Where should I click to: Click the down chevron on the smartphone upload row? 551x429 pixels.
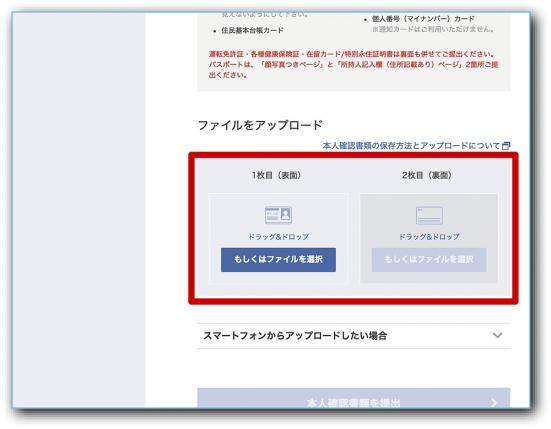(497, 335)
